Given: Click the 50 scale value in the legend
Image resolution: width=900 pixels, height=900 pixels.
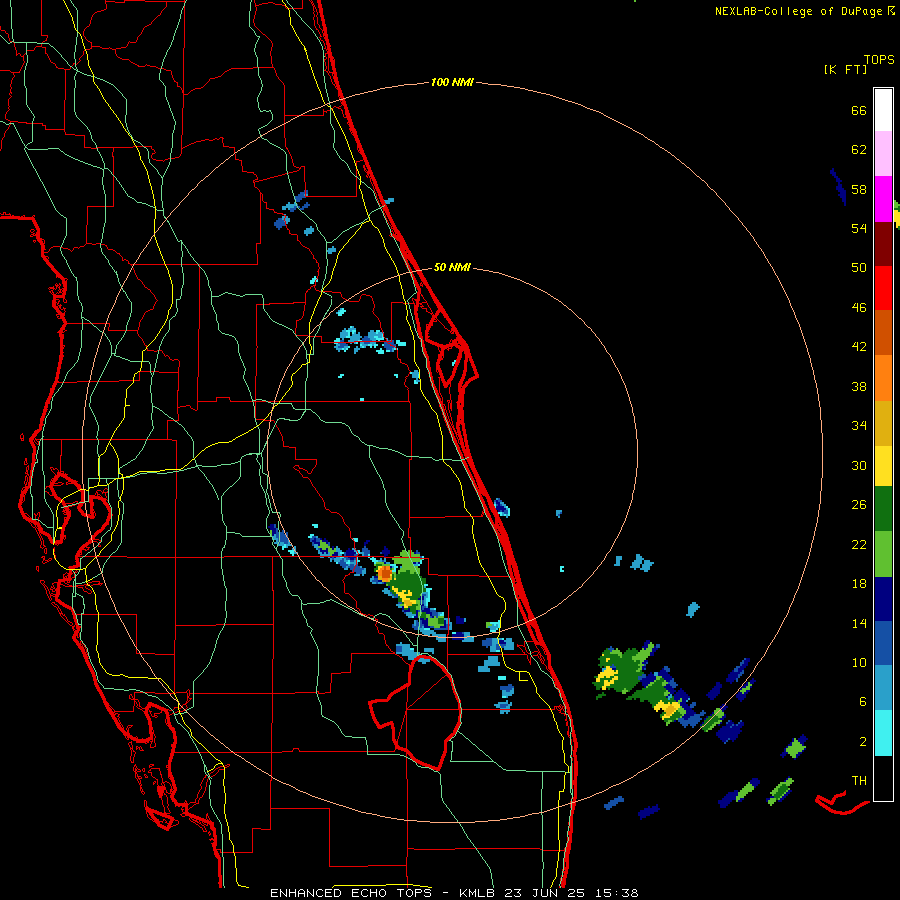Looking at the screenshot, I should [859, 267].
